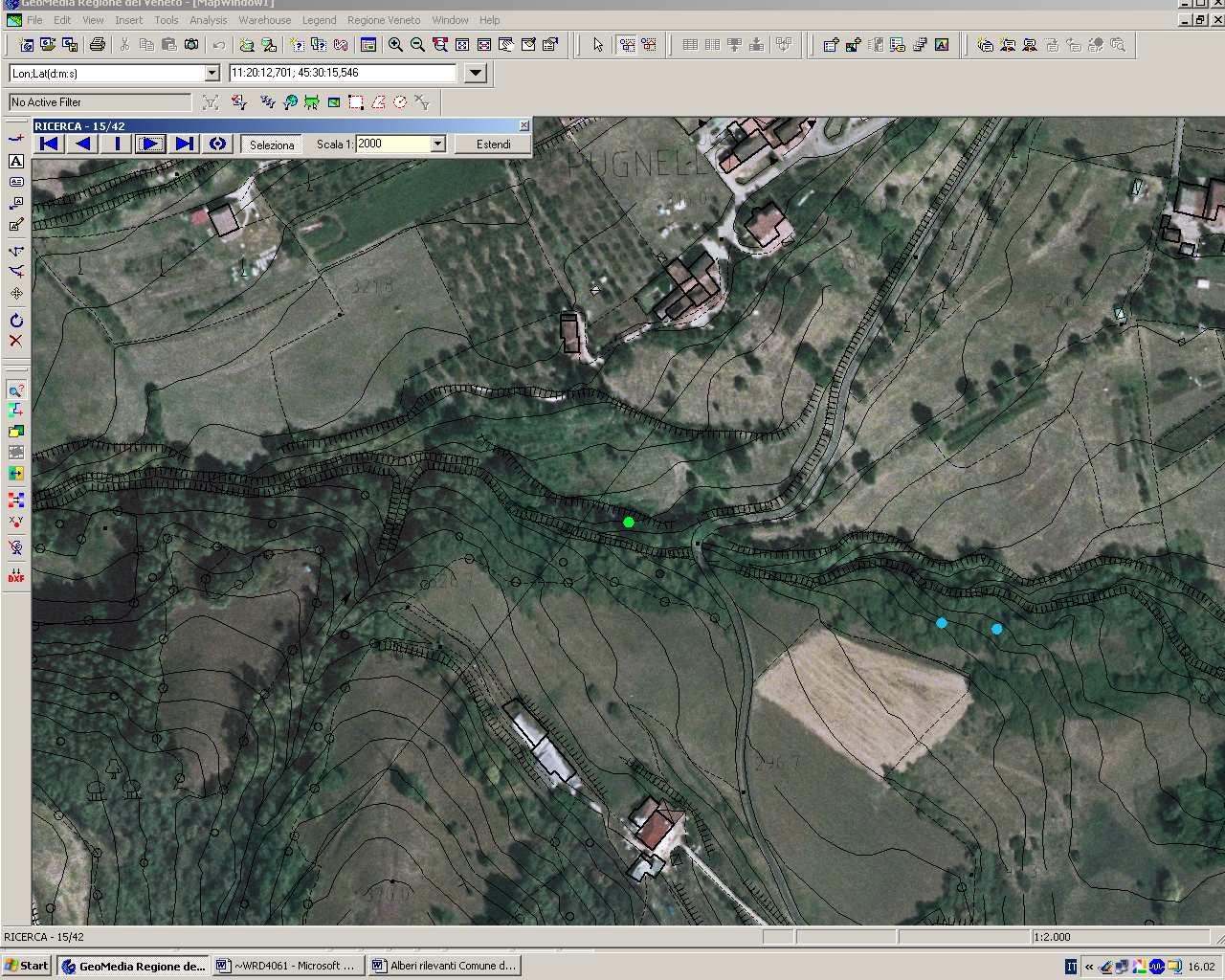
Task: Open the Legend menu
Action: [x=319, y=20]
